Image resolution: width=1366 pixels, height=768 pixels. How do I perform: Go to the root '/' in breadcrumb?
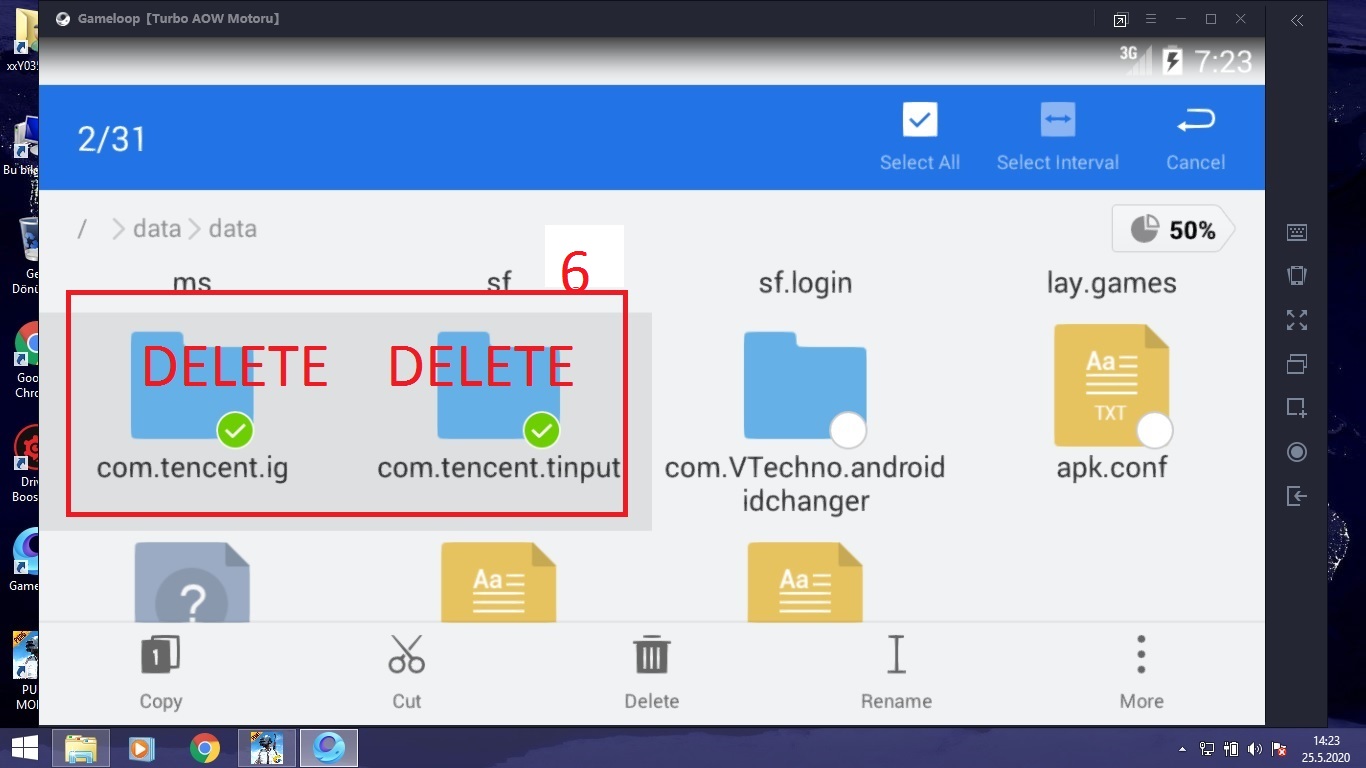(x=82, y=229)
